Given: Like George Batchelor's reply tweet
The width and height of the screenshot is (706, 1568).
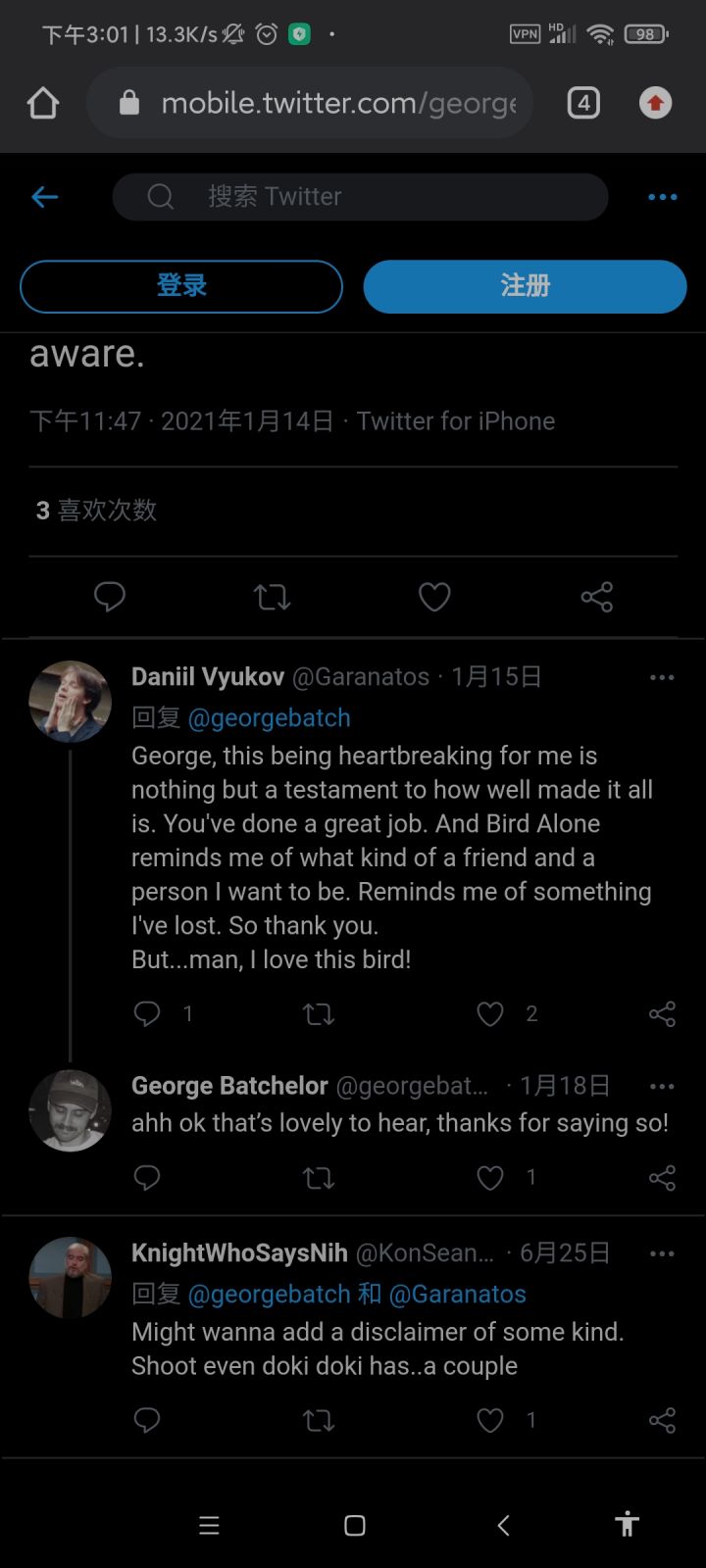Looking at the screenshot, I should 490,1177.
